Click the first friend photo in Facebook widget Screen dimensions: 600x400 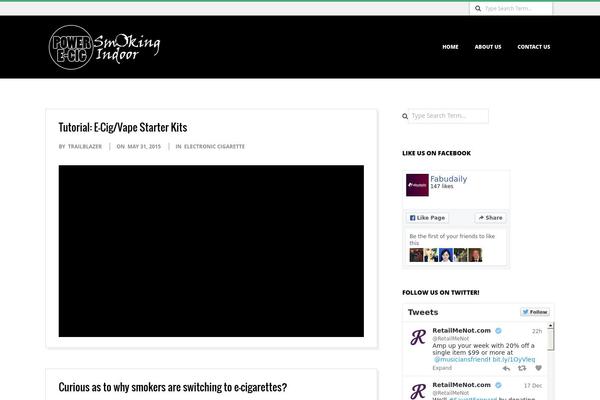pos(416,255)
